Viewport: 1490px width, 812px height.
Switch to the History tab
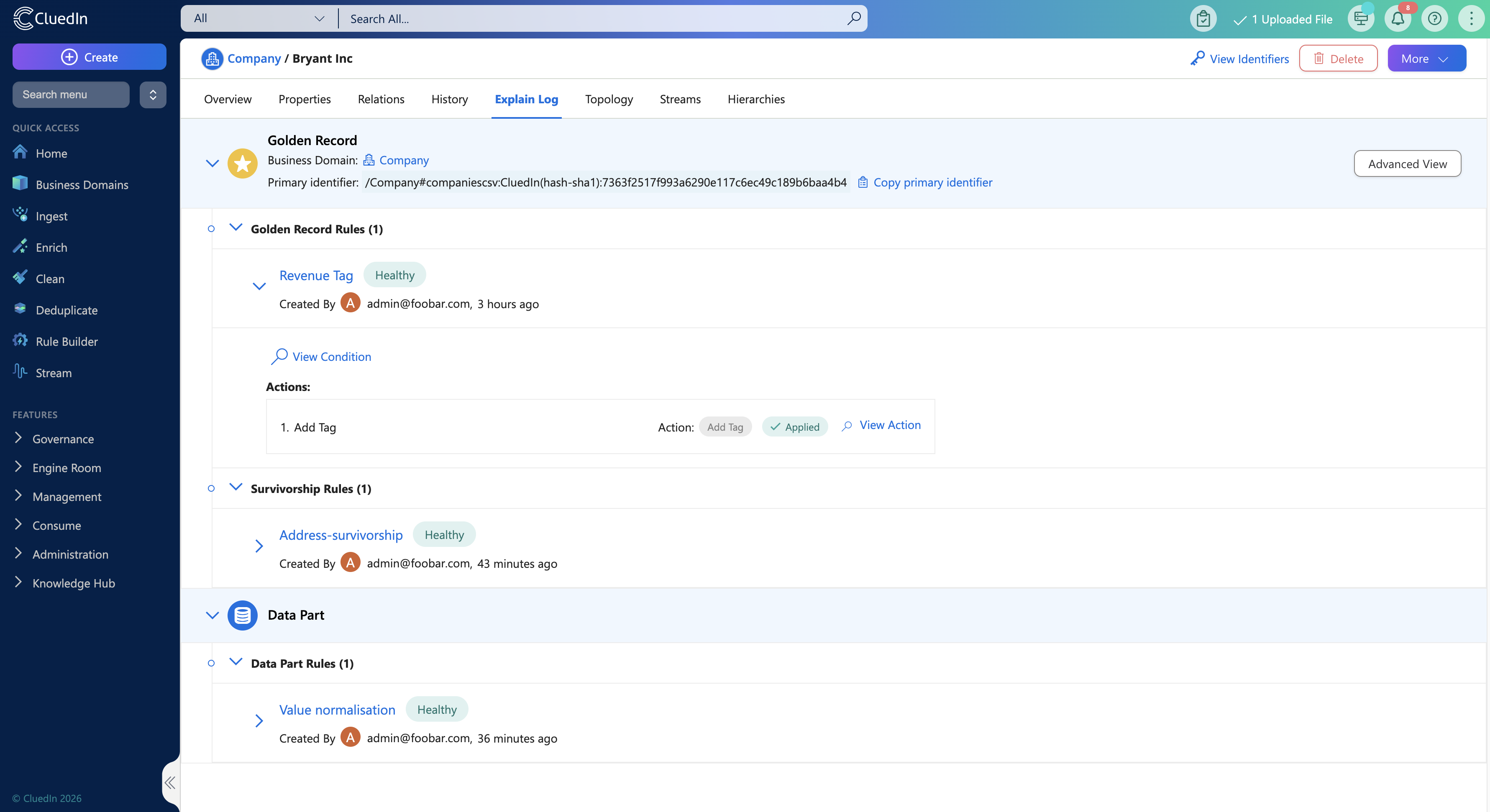click(449, 99)
